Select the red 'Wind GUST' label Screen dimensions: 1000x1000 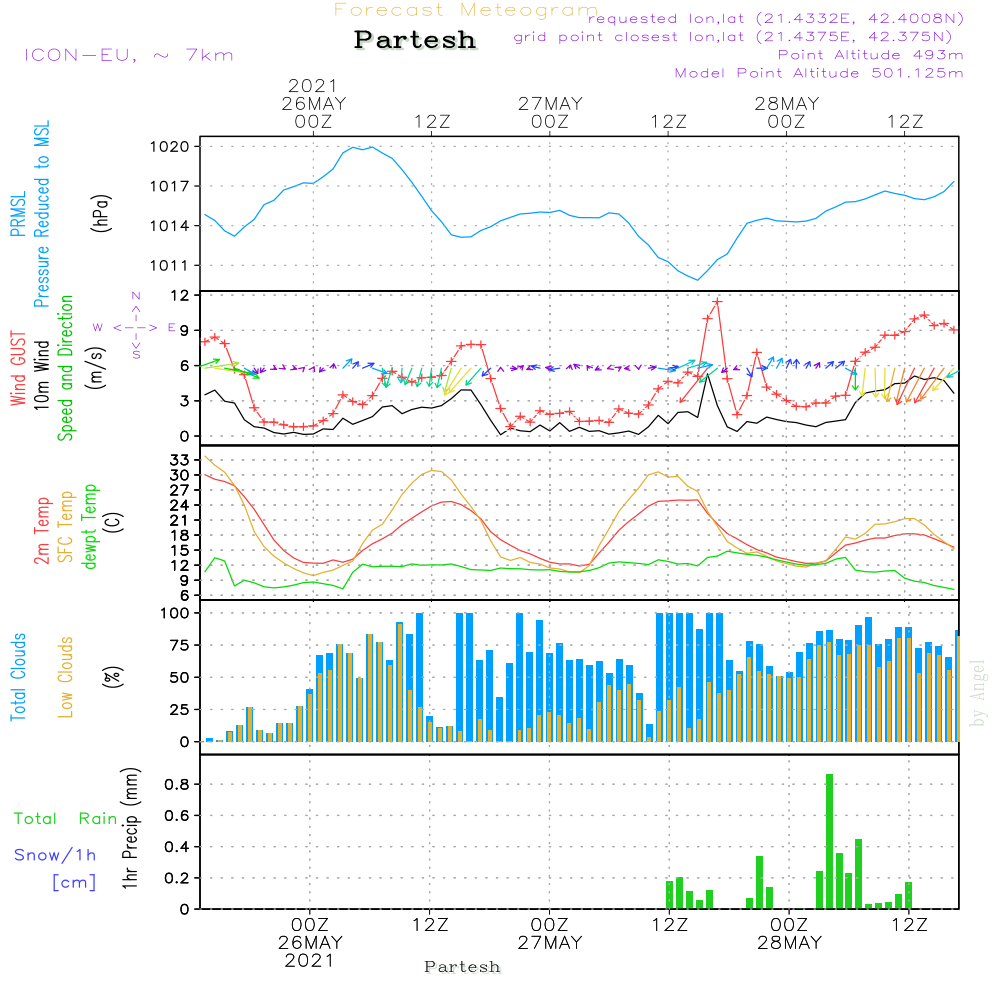18,368
